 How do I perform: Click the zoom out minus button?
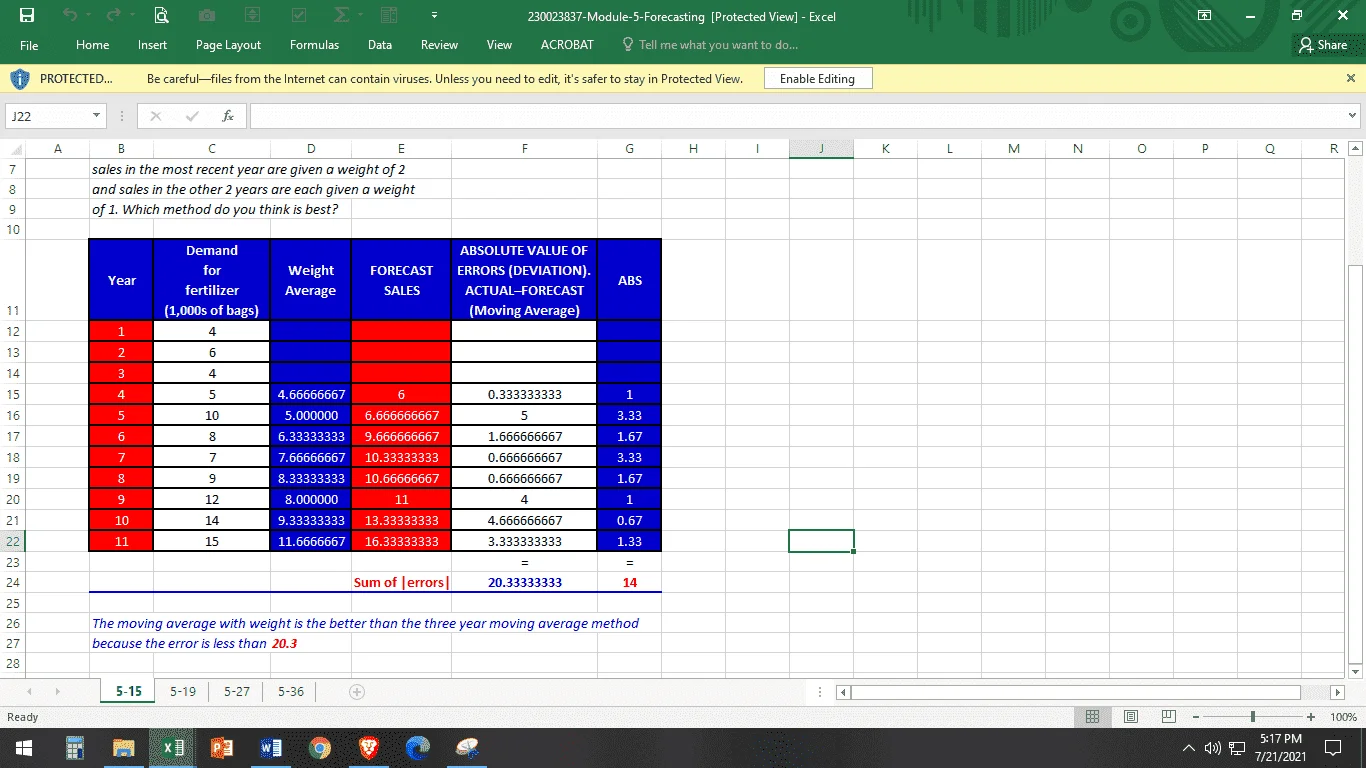point(1196,717)
